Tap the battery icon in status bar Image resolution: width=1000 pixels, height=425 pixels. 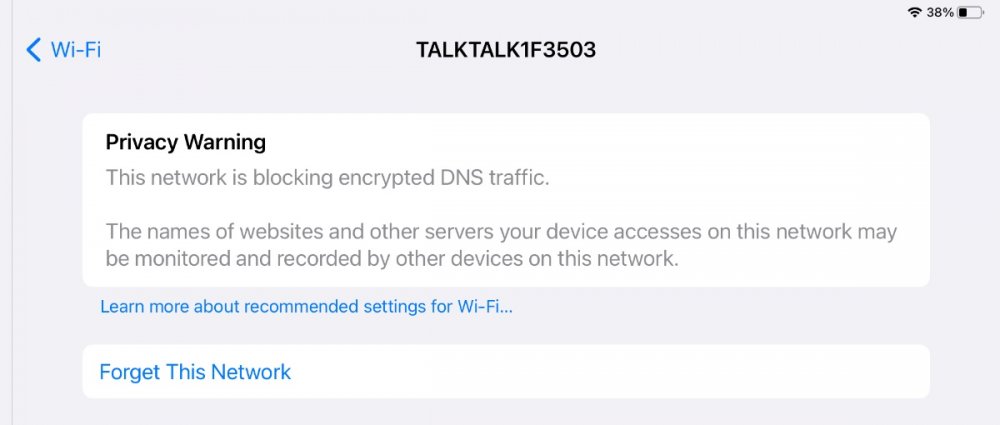point(969,13)
